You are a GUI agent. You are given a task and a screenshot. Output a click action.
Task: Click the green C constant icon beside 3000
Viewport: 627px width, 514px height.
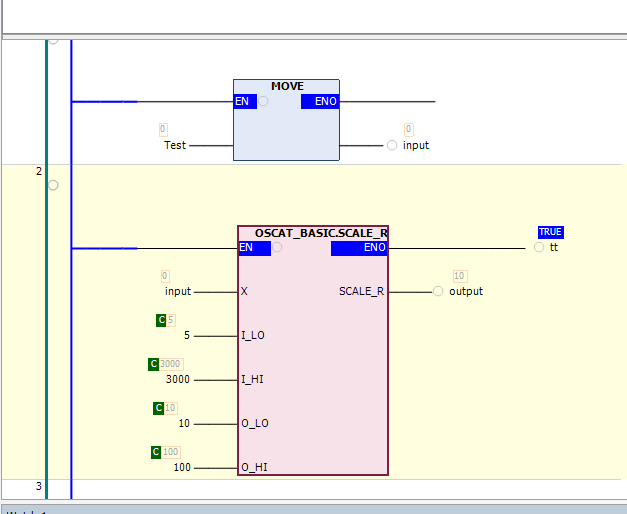point(154,364)
